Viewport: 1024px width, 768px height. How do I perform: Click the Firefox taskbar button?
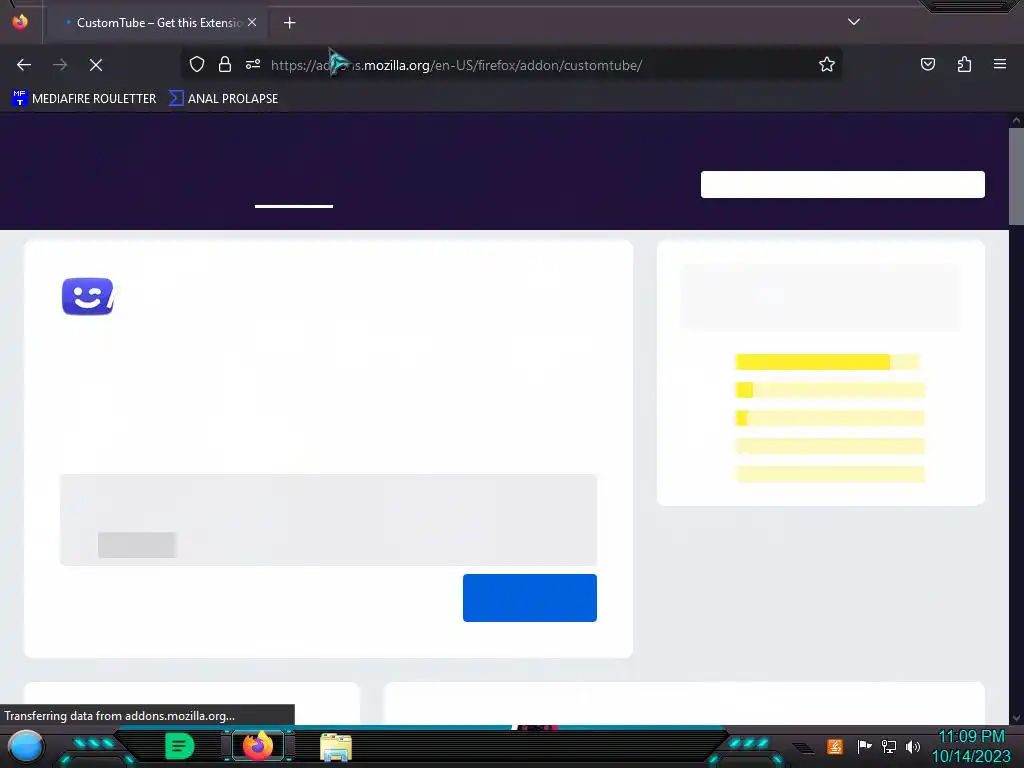(x=258, y=746)
